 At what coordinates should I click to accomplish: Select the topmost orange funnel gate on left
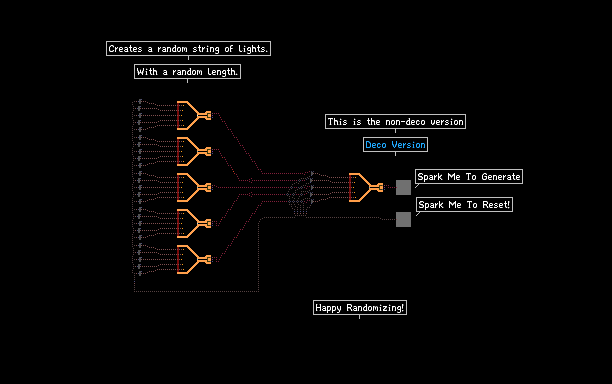coord(194,116)
